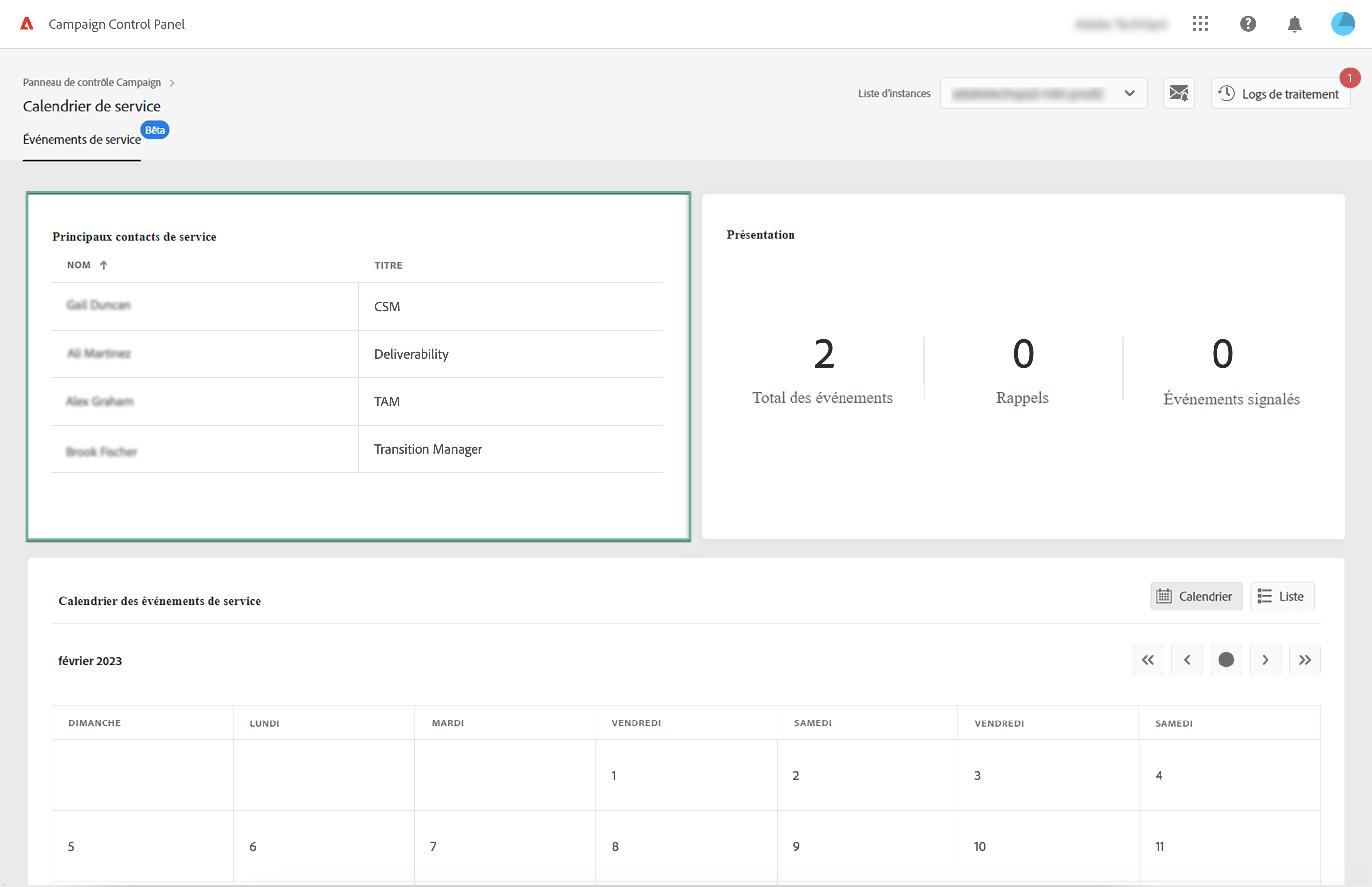Viewport: 1372px width, 887px height.
Task: Jump to previous year double-arrow
Action: click(x=1148, y=660)
